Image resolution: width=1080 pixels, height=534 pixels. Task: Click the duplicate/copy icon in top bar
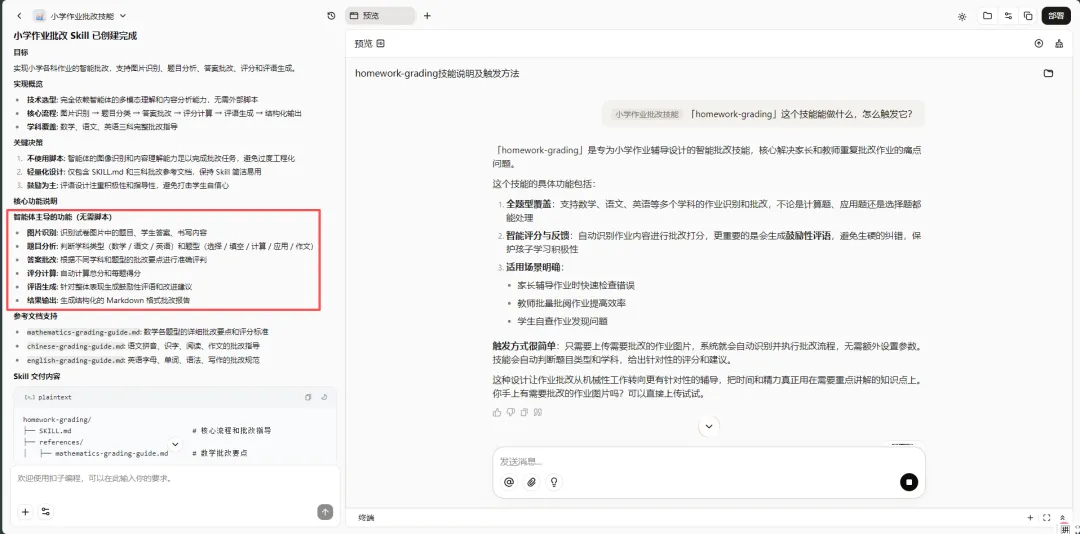pos(1028,16)
